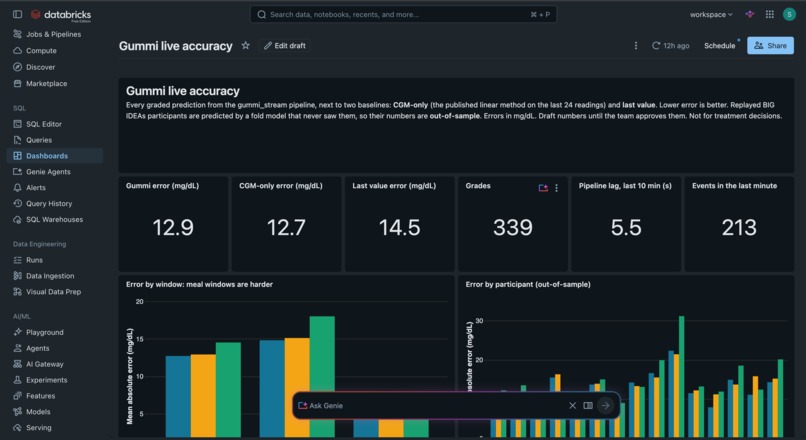Click the CGM-only error value 12.7
806x440 pixels.
286,227
